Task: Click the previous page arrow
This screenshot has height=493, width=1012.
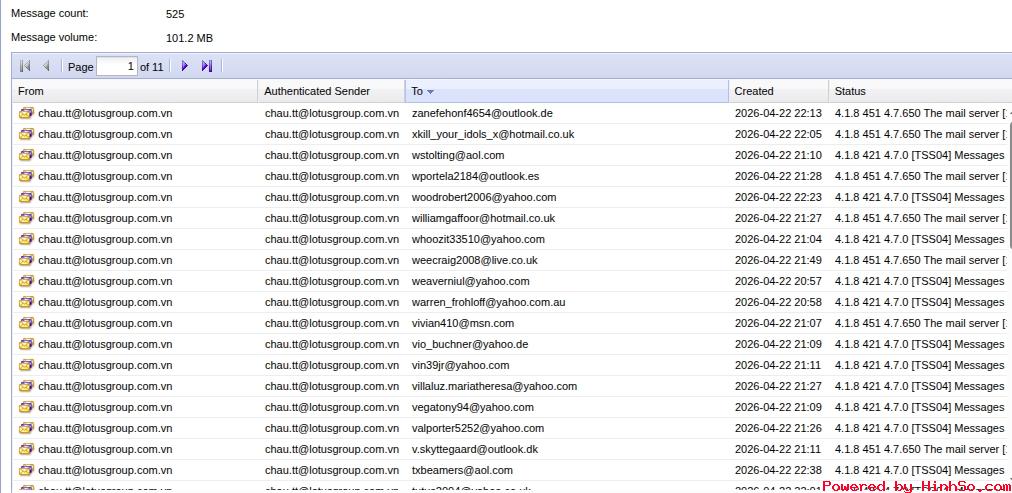Action: [46, 66]
